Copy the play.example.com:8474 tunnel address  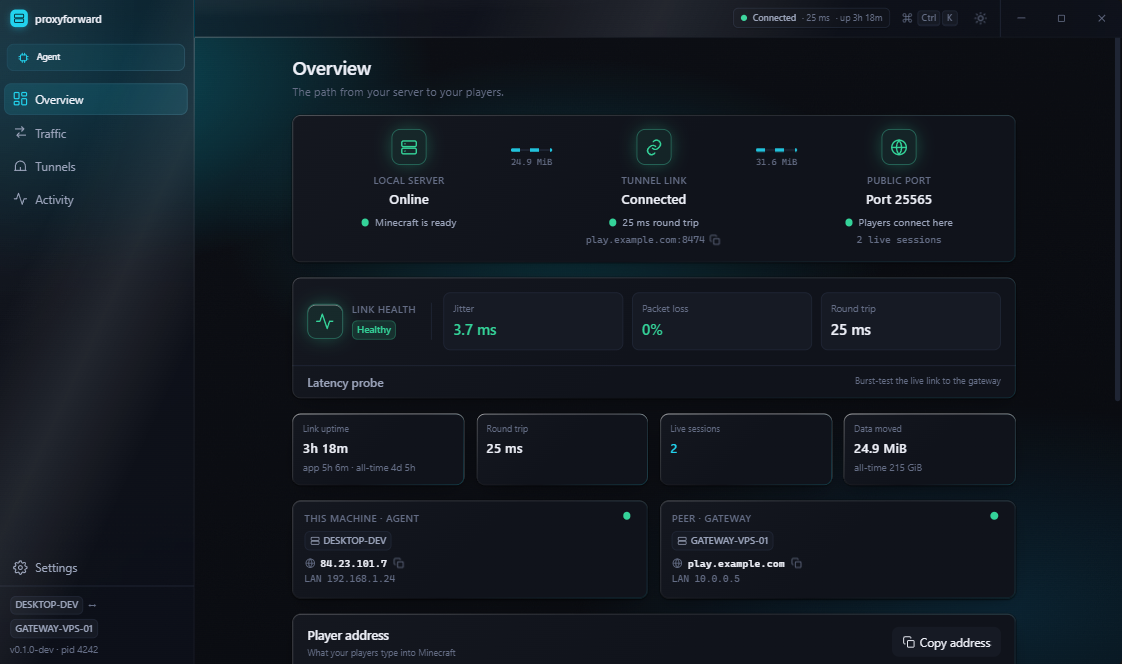click(715, 240)
